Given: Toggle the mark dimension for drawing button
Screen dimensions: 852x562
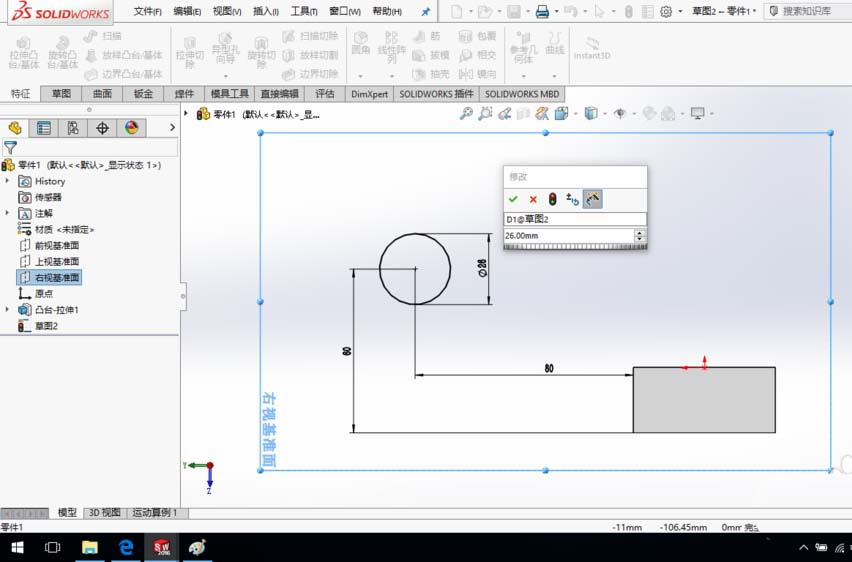Looking at the screenshot, I should coord(592,199).
